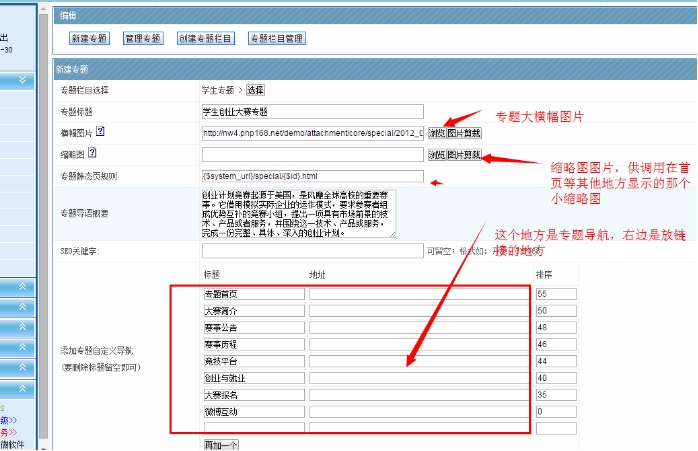Collapse the bottom-most sidebar panel chevron
The width and height of the screenshot is (698, 451).
click(22, 388)
